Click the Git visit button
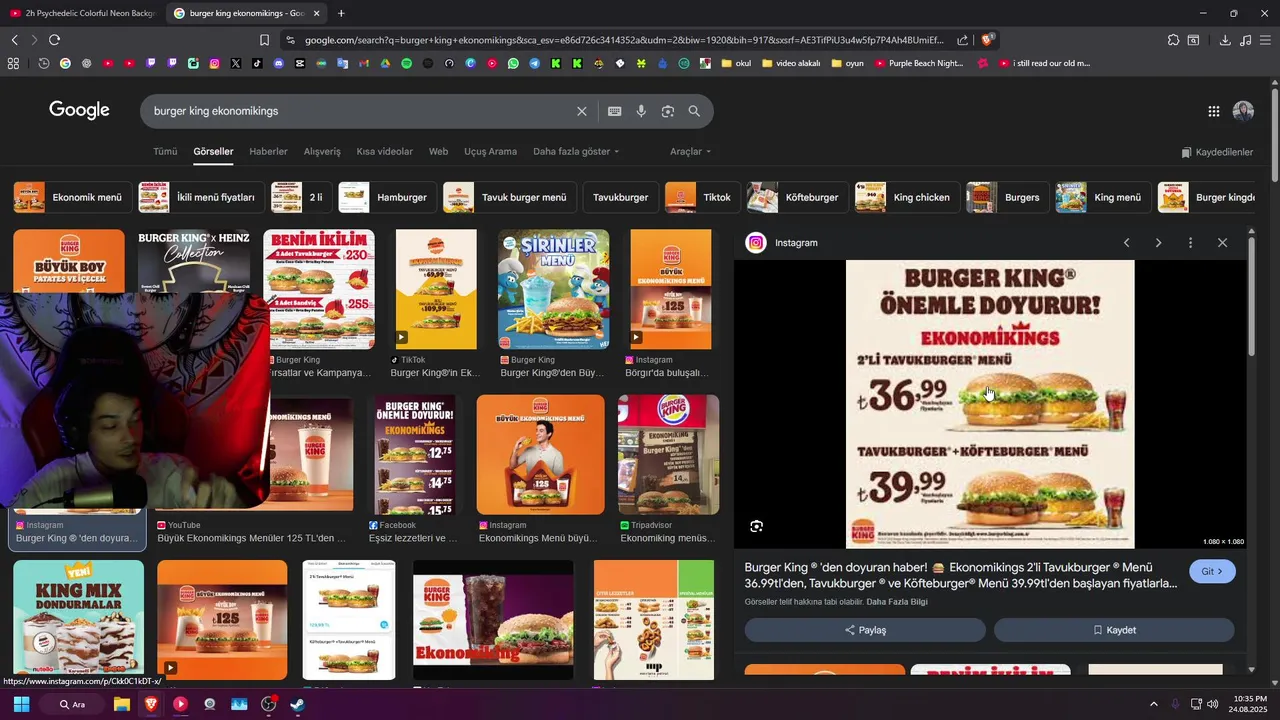1280x720 pixels. (1212, 571)
